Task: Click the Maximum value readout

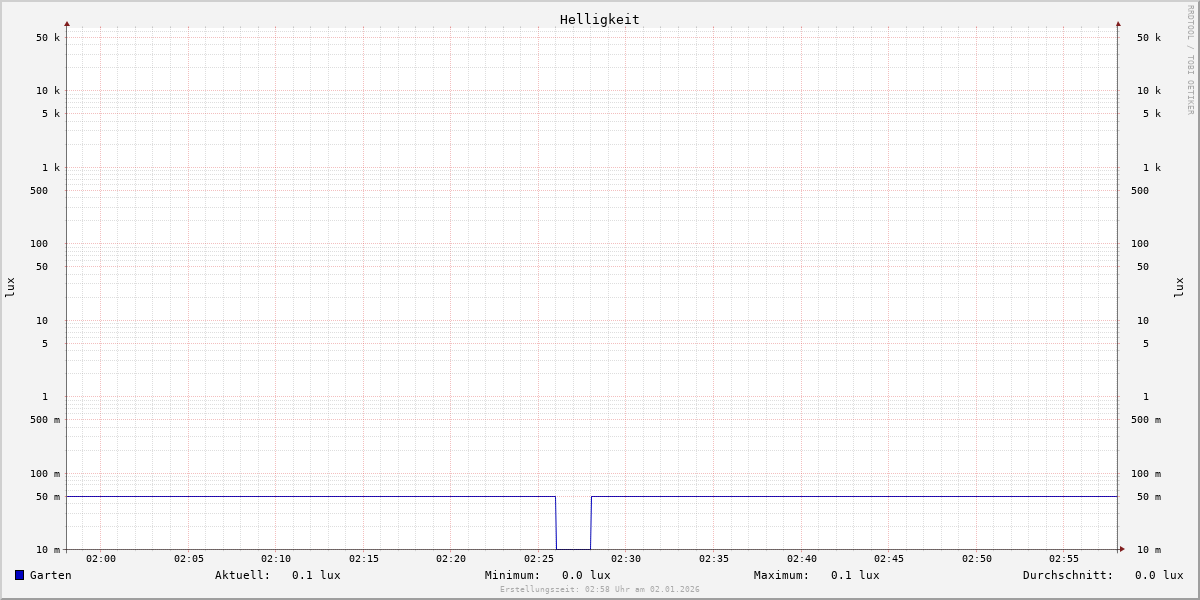Action: pyautogui.click(x=855, y=575)
